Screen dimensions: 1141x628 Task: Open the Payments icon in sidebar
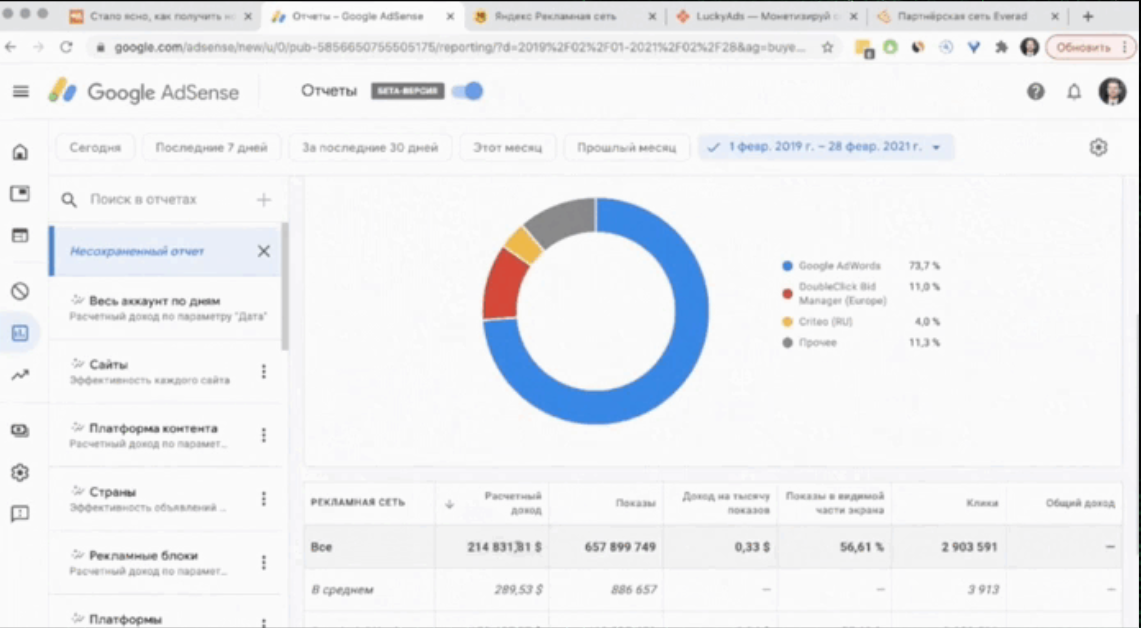pyautogui.click(x=20, y=430)
